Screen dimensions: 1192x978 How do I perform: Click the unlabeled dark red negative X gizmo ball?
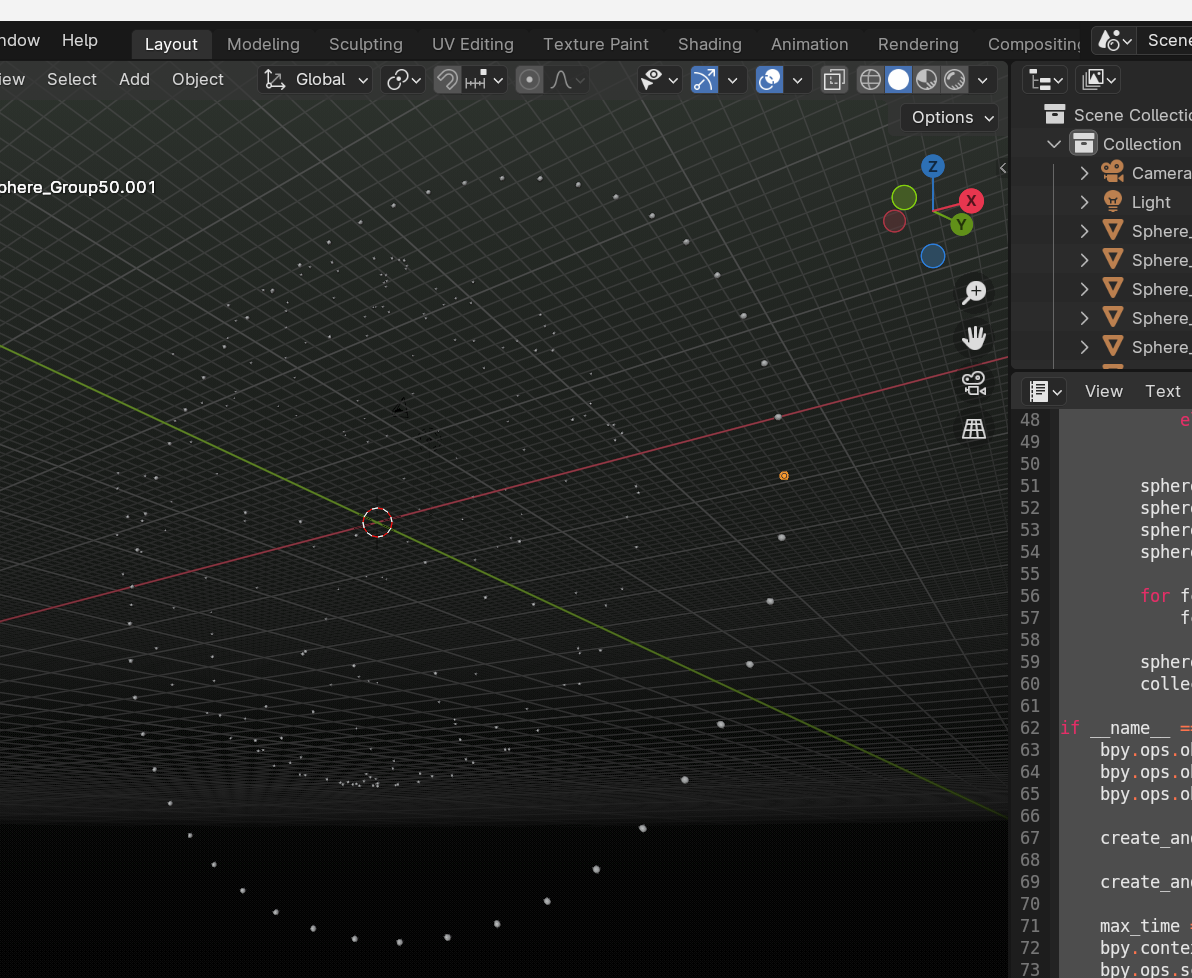895,221
